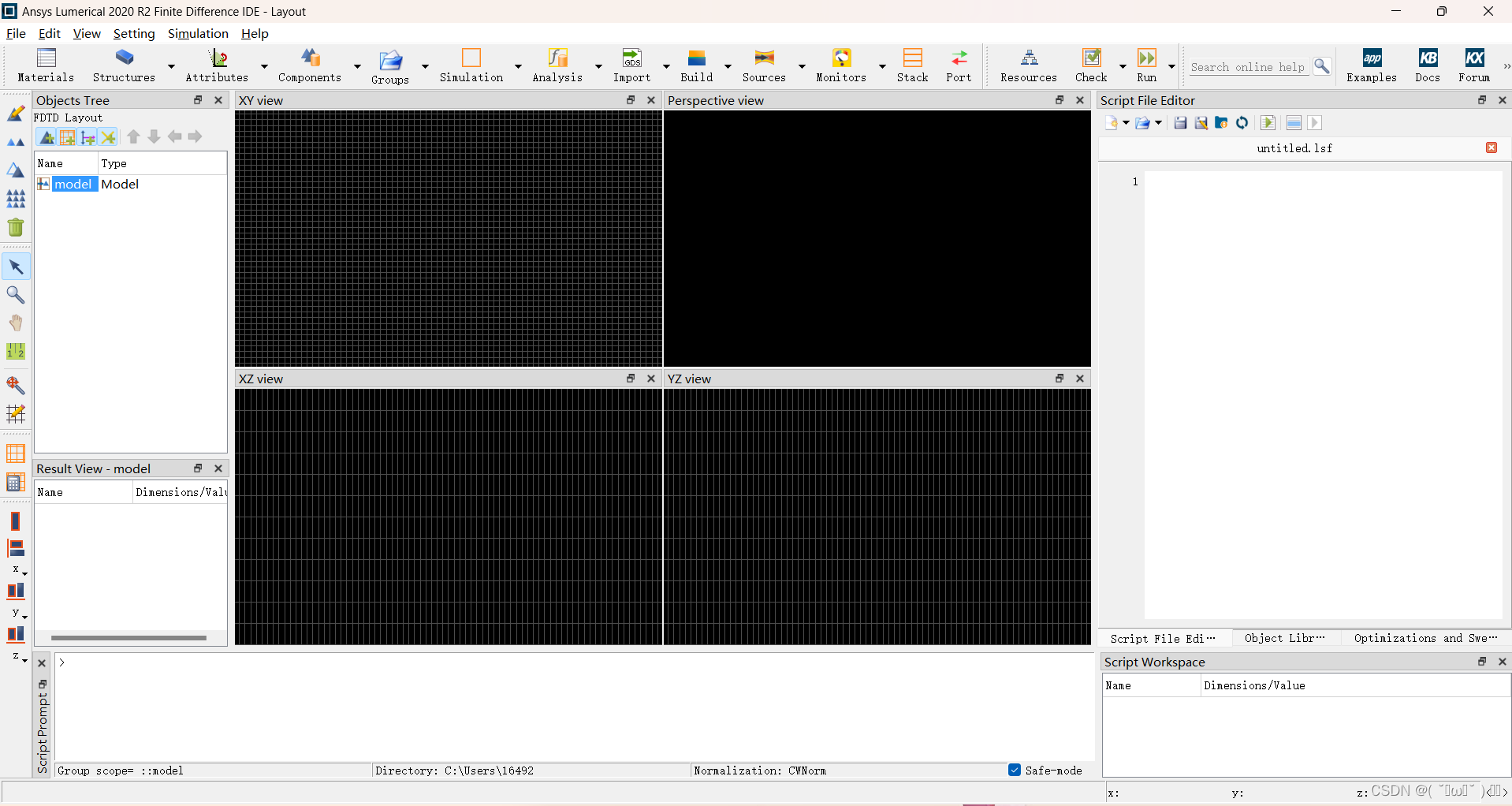Open the View menu
Image resolution: width=1512 pixels, height=806 pixels.
pos(87,33)
